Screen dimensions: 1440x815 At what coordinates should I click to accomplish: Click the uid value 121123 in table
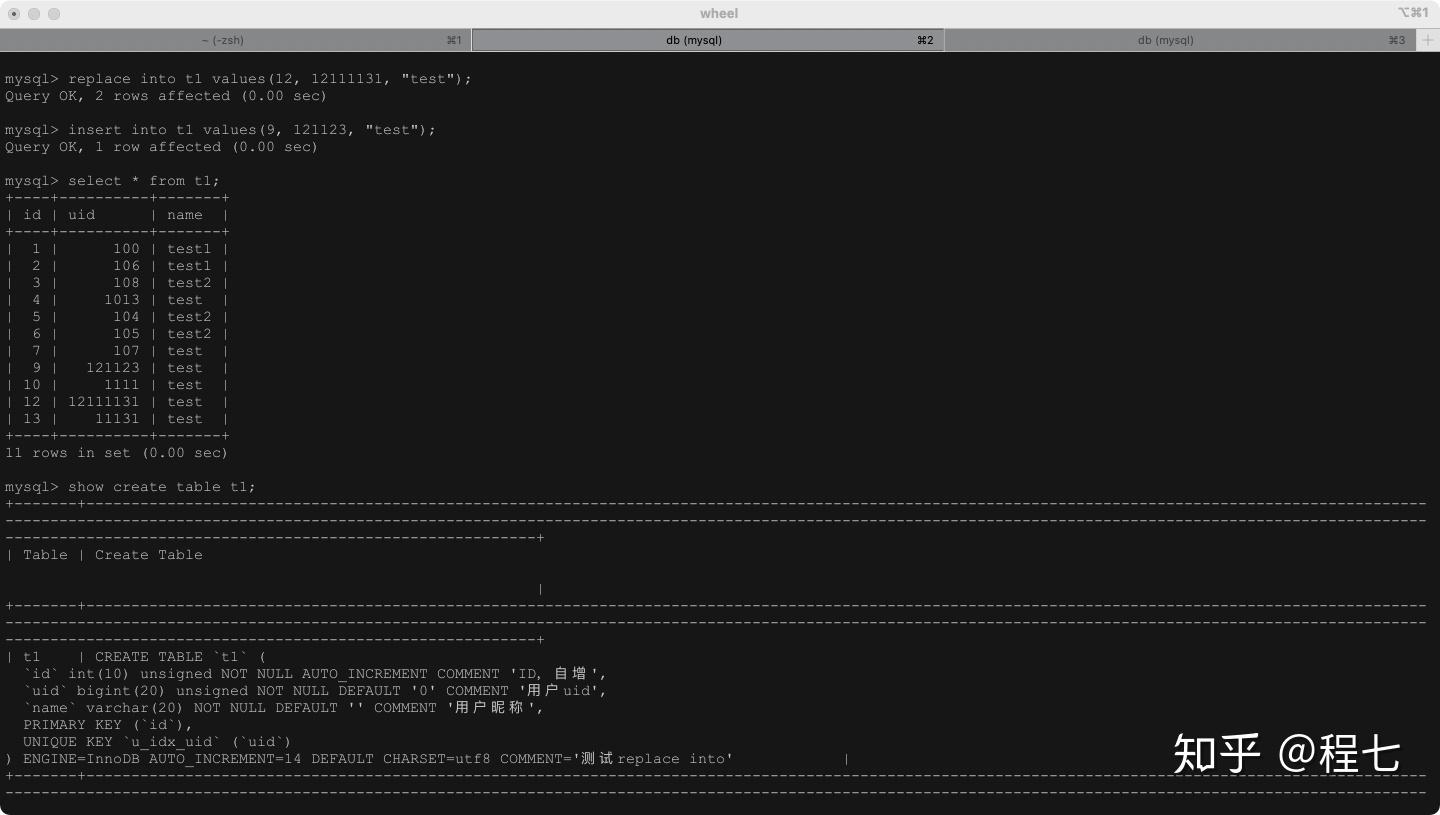pos(113,368)
